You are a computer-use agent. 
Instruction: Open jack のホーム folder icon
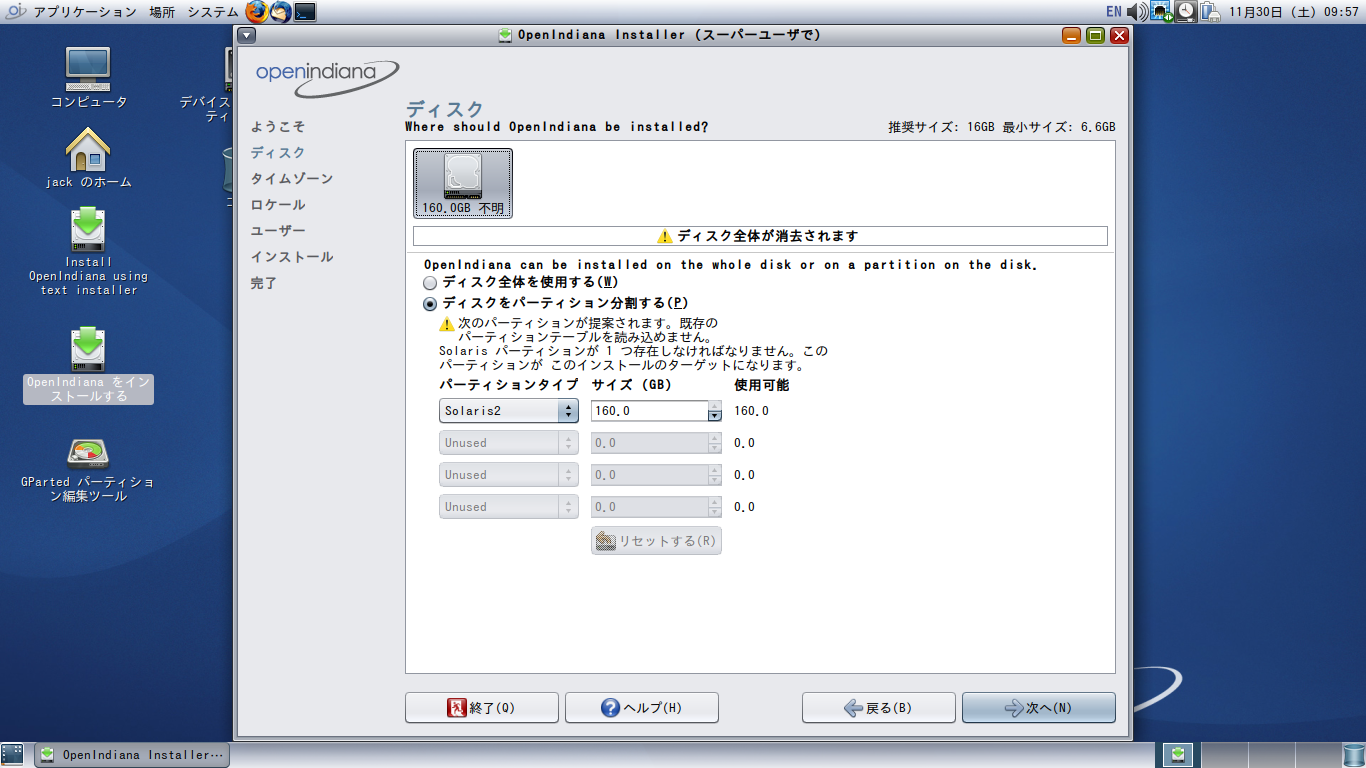point(89,158)
